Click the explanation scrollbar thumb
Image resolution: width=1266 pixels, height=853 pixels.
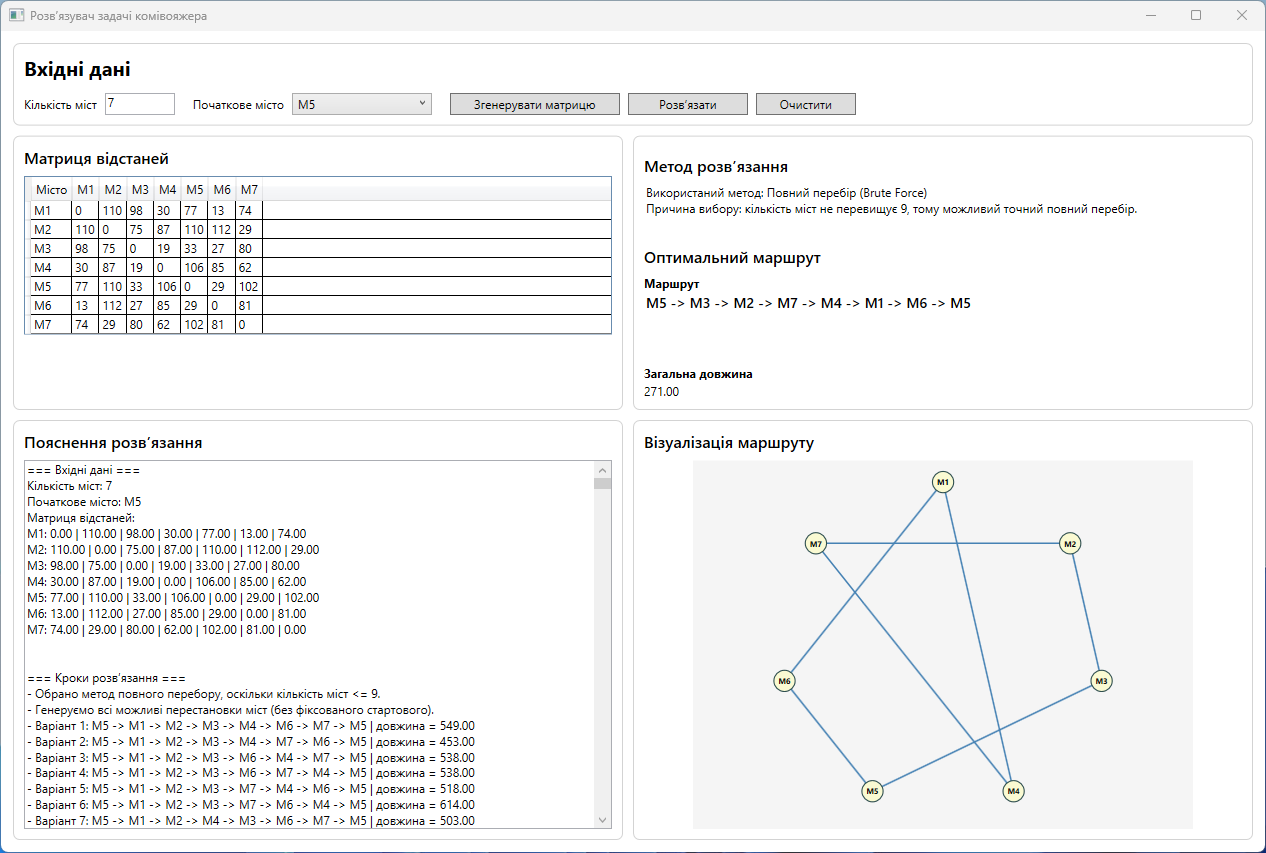click(602, 483)
